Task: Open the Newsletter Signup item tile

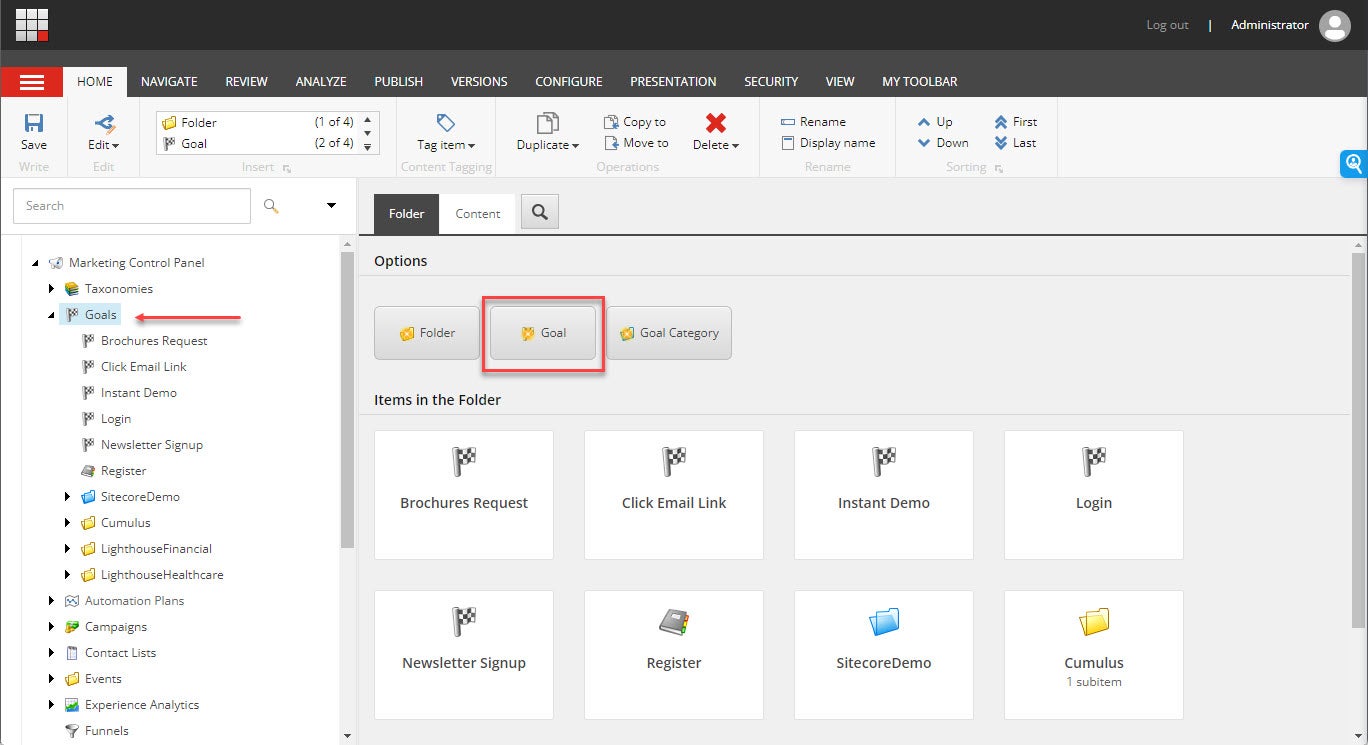Action: tap(464, 654)
